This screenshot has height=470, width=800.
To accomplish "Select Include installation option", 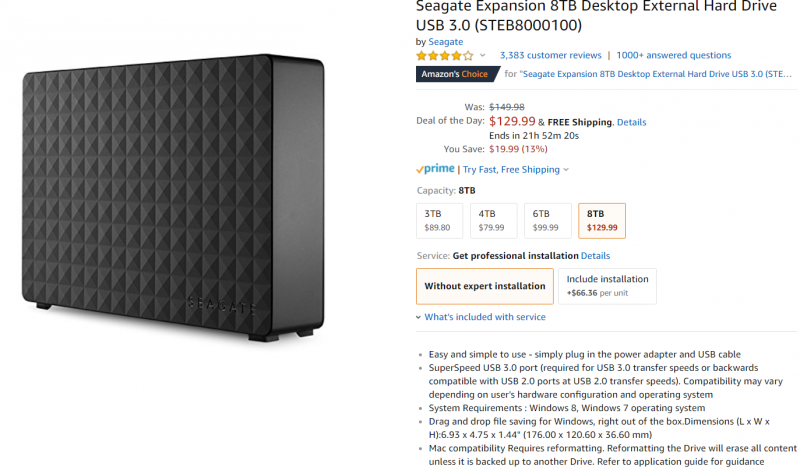I will click(607, 286).
